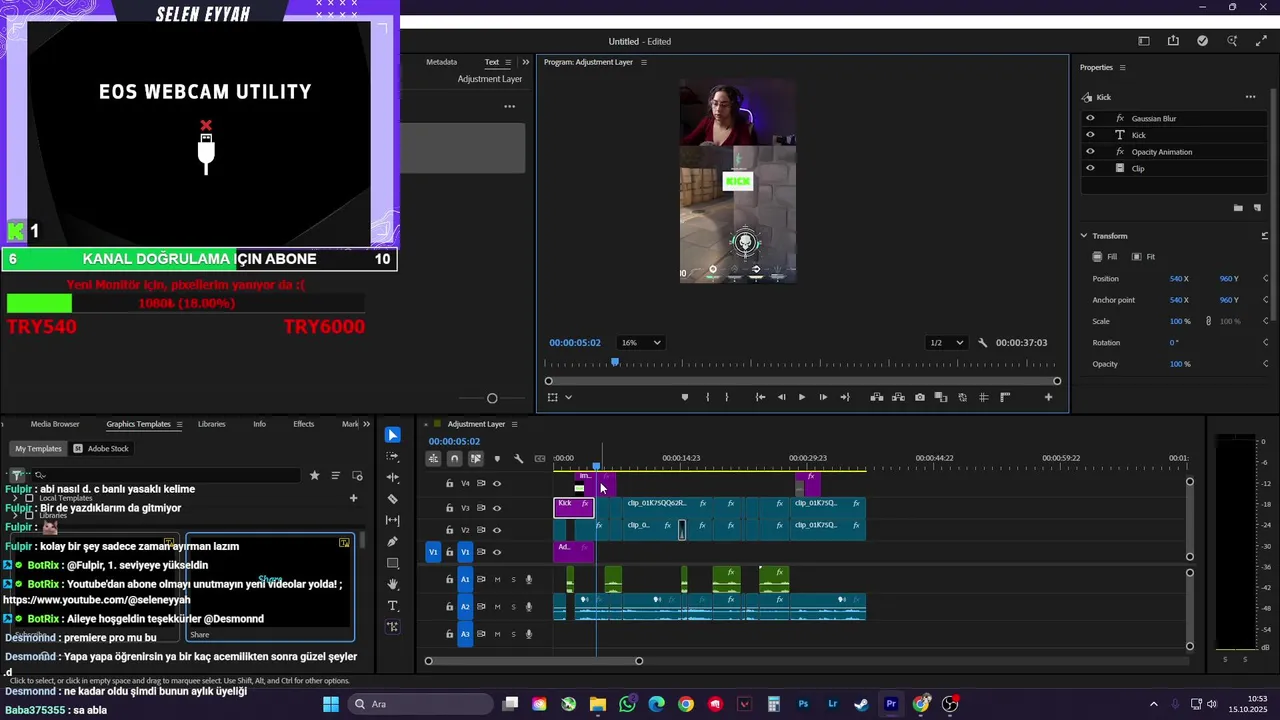Step forward one frame
Viewport: 1280px width, 720px height.
tap(823, 397)
